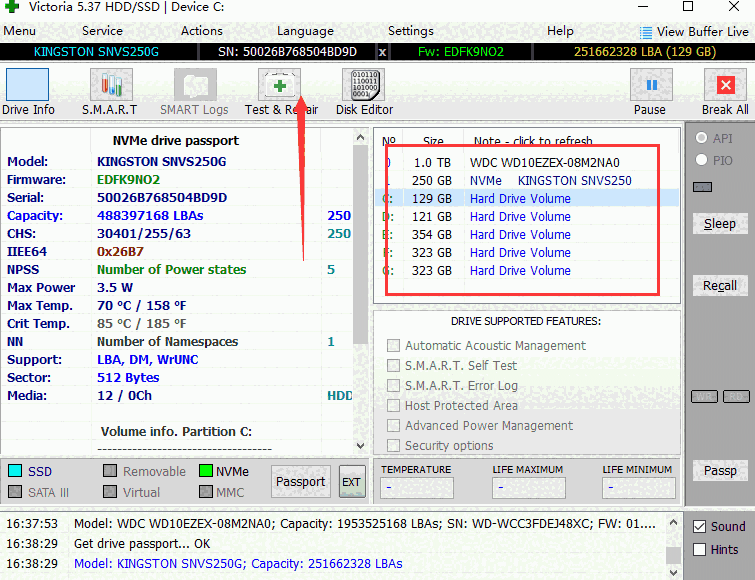
Task: Open the Menu menu
Action: click(19, 31)
